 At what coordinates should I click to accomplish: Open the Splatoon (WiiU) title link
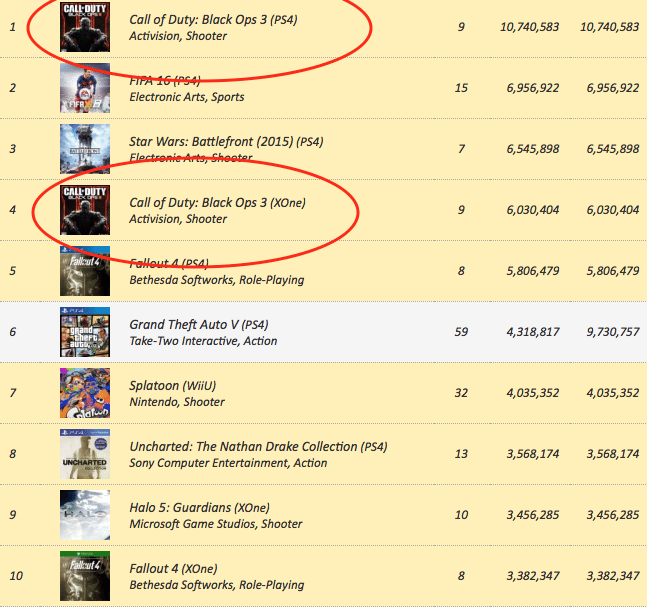point(172,386)
